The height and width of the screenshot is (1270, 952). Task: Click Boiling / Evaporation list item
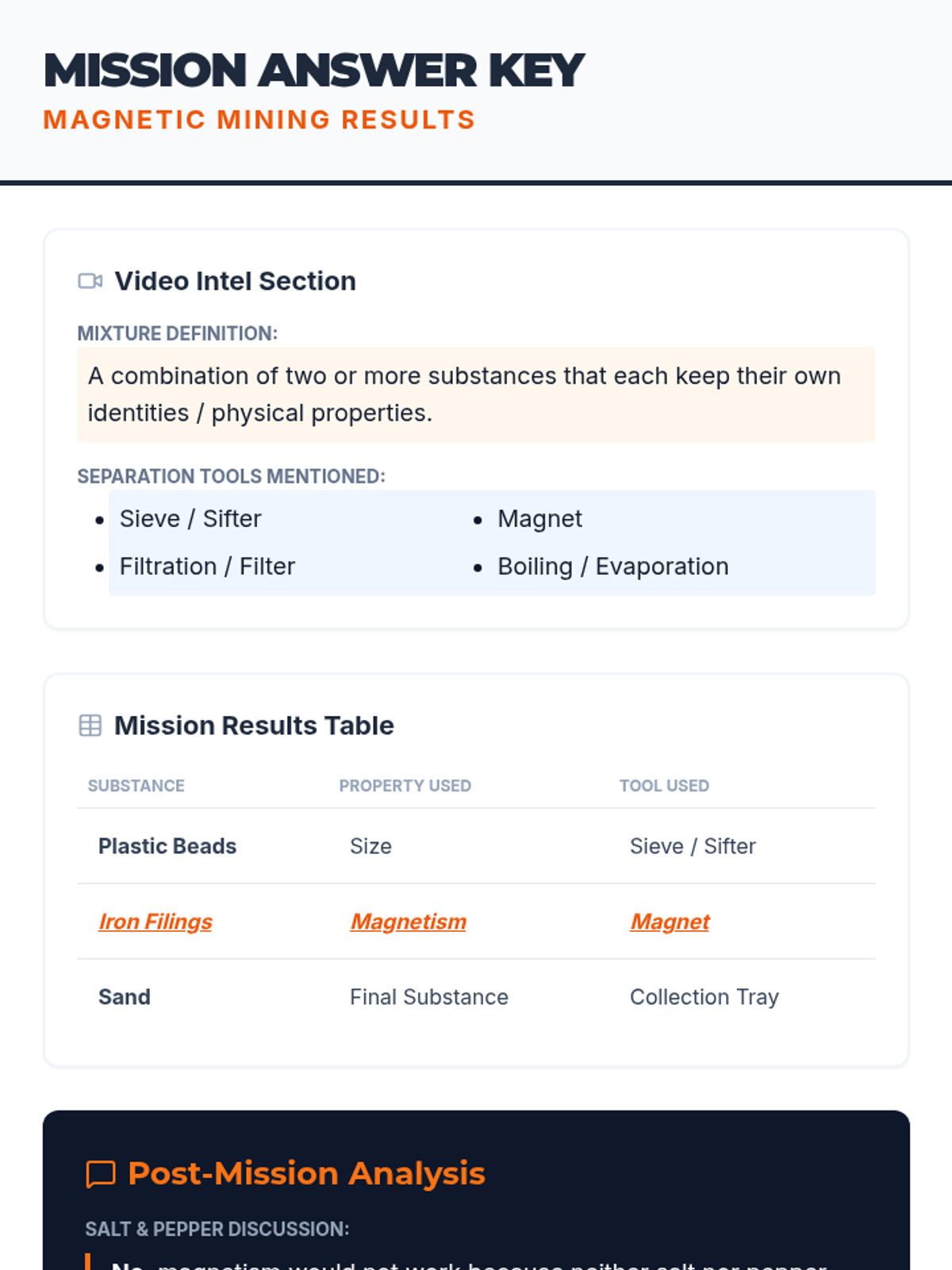click(612, 567)
